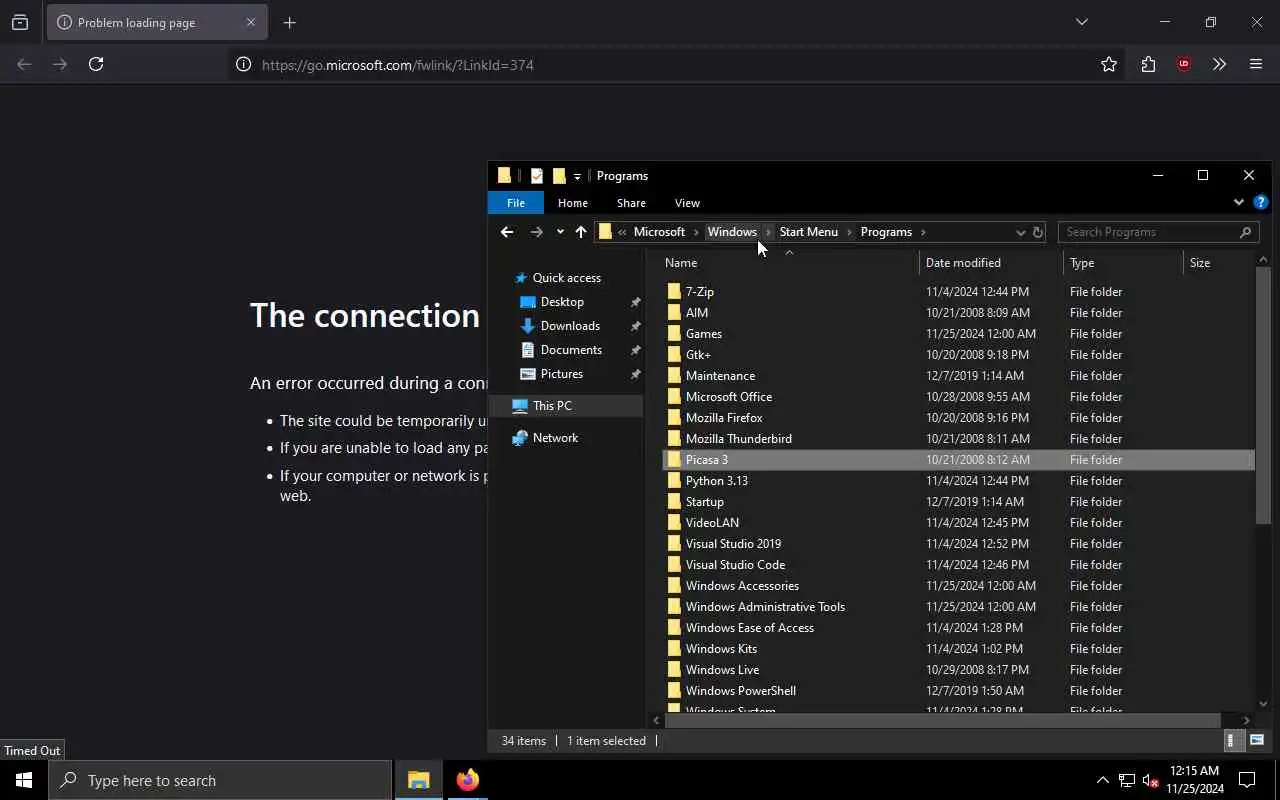
Task: Click the Properties quick access toolbar icon
Action: [537, 176]
